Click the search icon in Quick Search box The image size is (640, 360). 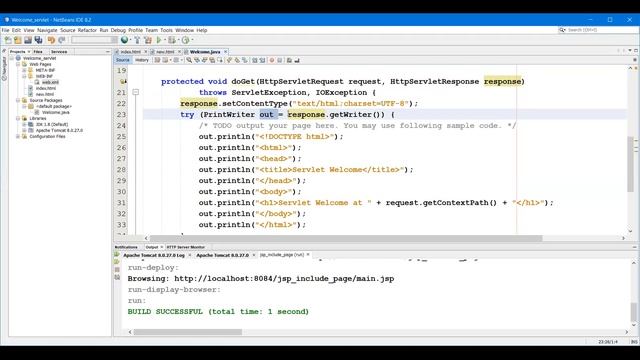pos(562,30)
